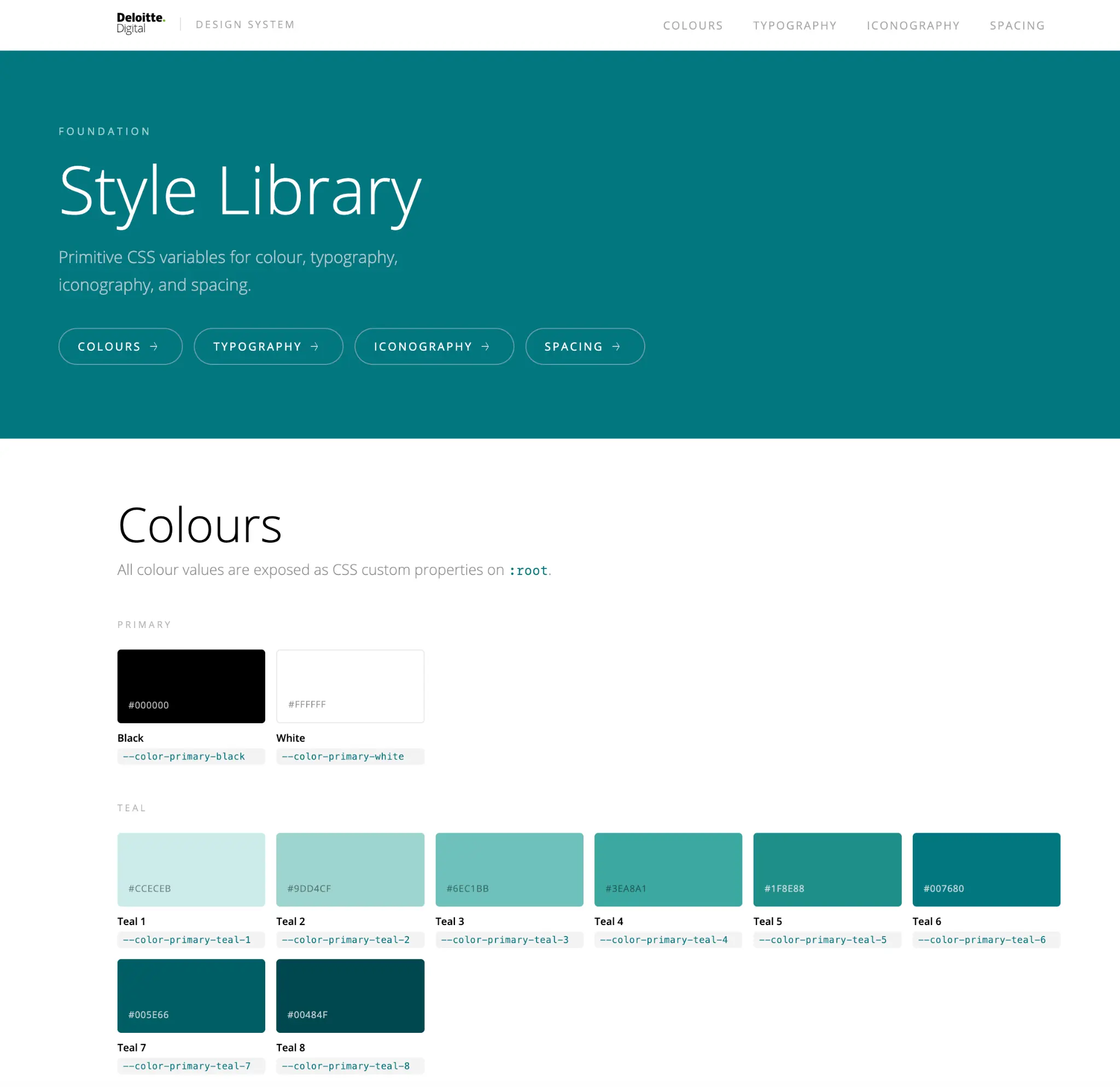
Task: Click the Colours section heading
Action: click(200, 525)
